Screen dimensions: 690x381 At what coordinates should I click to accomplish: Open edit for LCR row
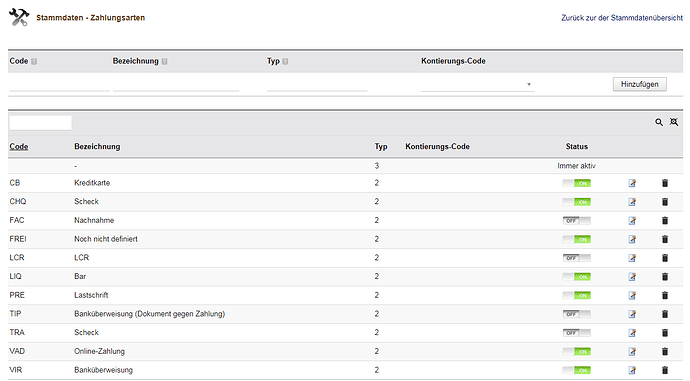tap(632, 258)
